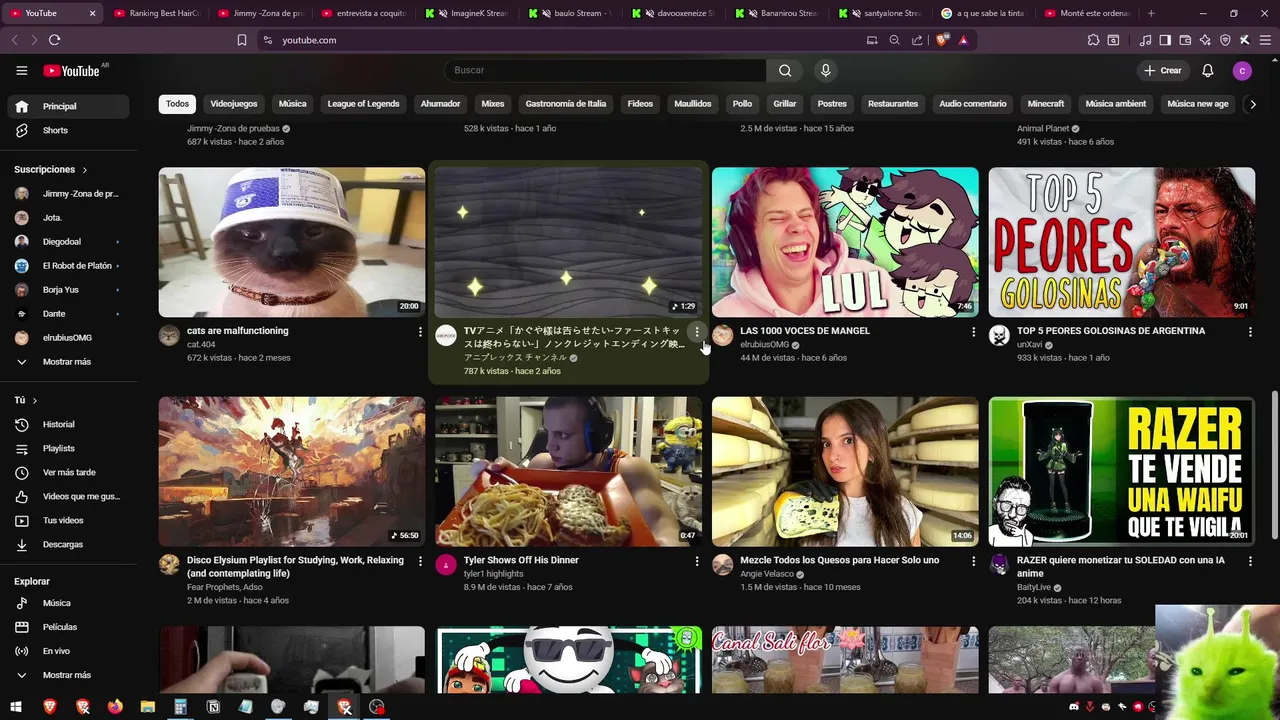
Task: Open the browser extensions puzzle icon
Action: tap(1093, 40)
